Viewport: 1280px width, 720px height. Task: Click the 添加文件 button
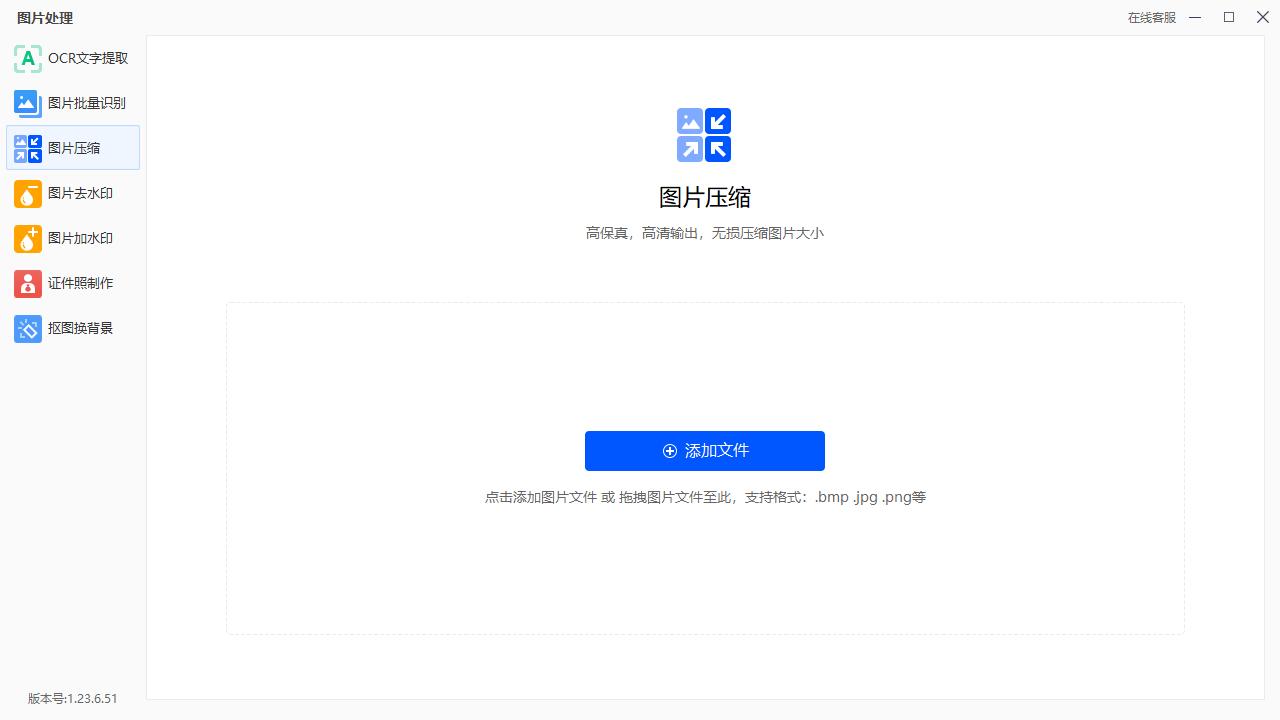tap(704, 451)
